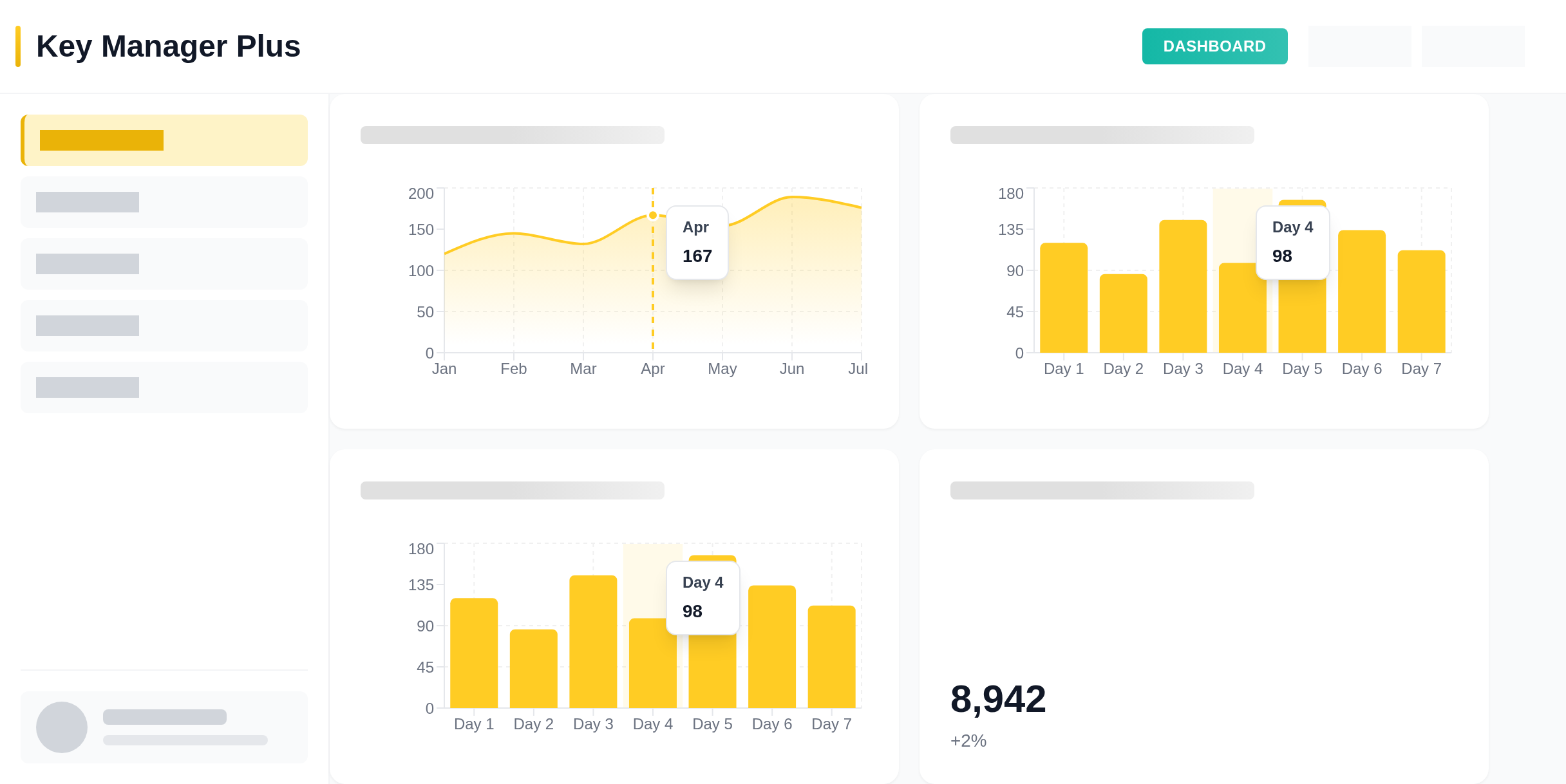Click the user avatar circle
Image resolution: width=1566 pixels, height=784 pixels.
[x=62, y=727]
